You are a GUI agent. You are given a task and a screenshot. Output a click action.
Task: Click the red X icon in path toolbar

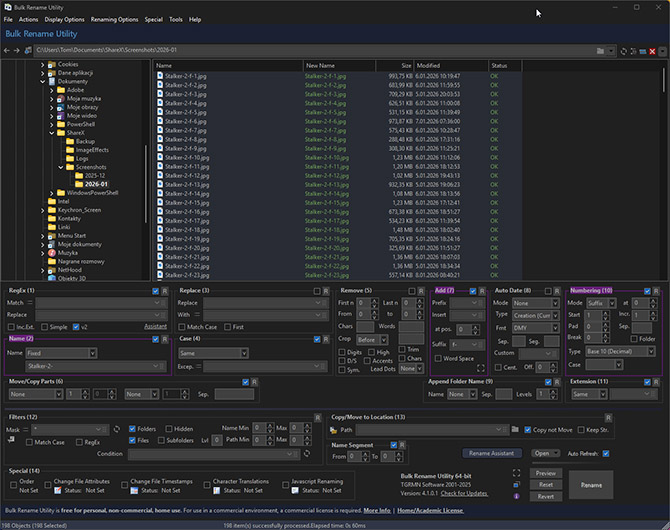653,50
